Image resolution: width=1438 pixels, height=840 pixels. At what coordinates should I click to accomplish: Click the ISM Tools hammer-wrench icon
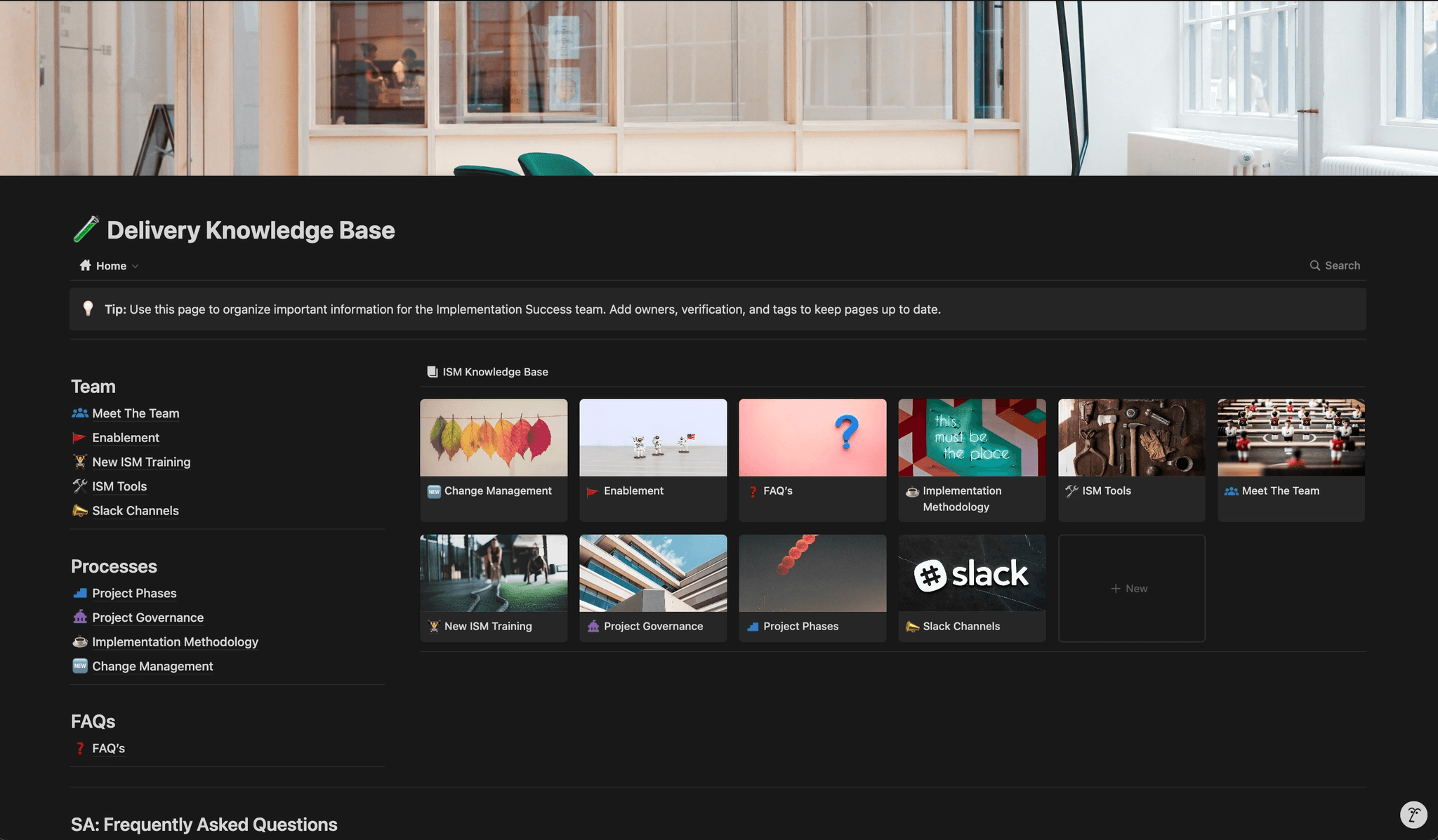point(80,486)
